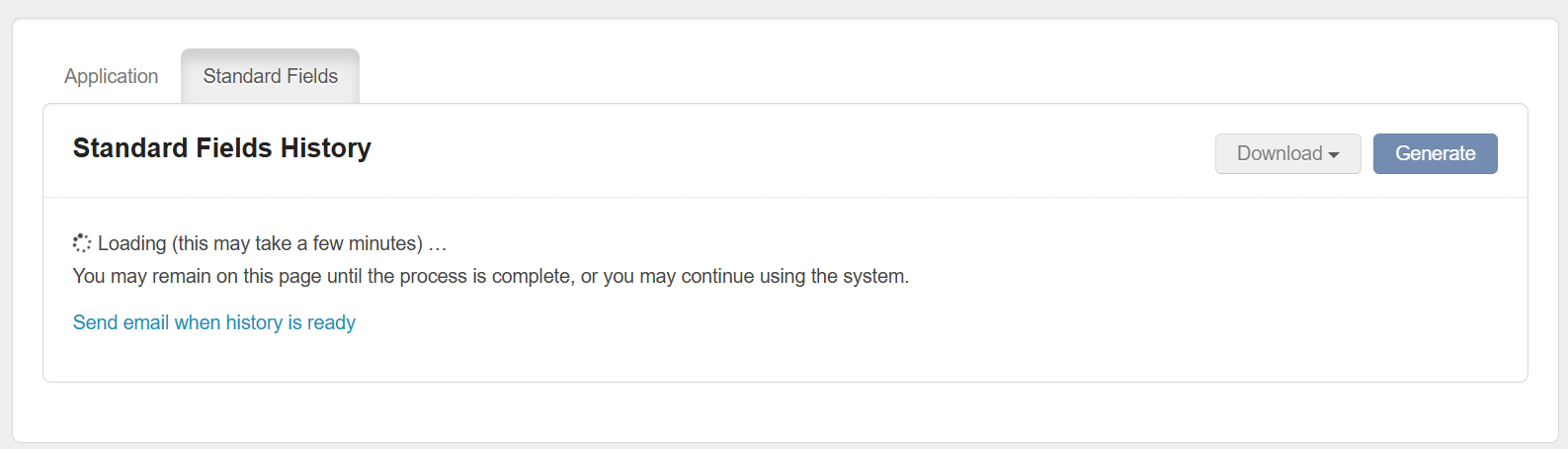The image size is (1568, 449).
Task: Select the Standard Fields tab
Action: [270, 76]
